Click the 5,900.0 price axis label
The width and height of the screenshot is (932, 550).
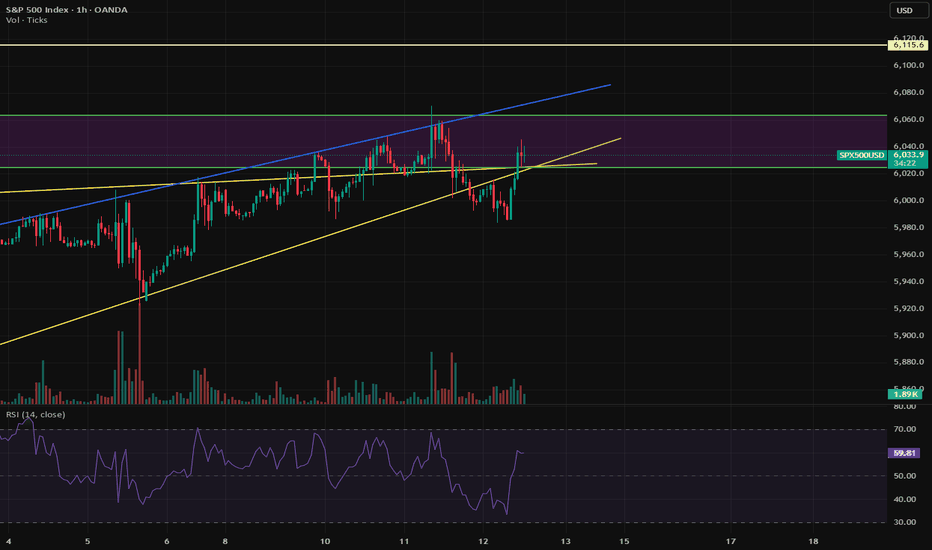[x=908, y=335]
